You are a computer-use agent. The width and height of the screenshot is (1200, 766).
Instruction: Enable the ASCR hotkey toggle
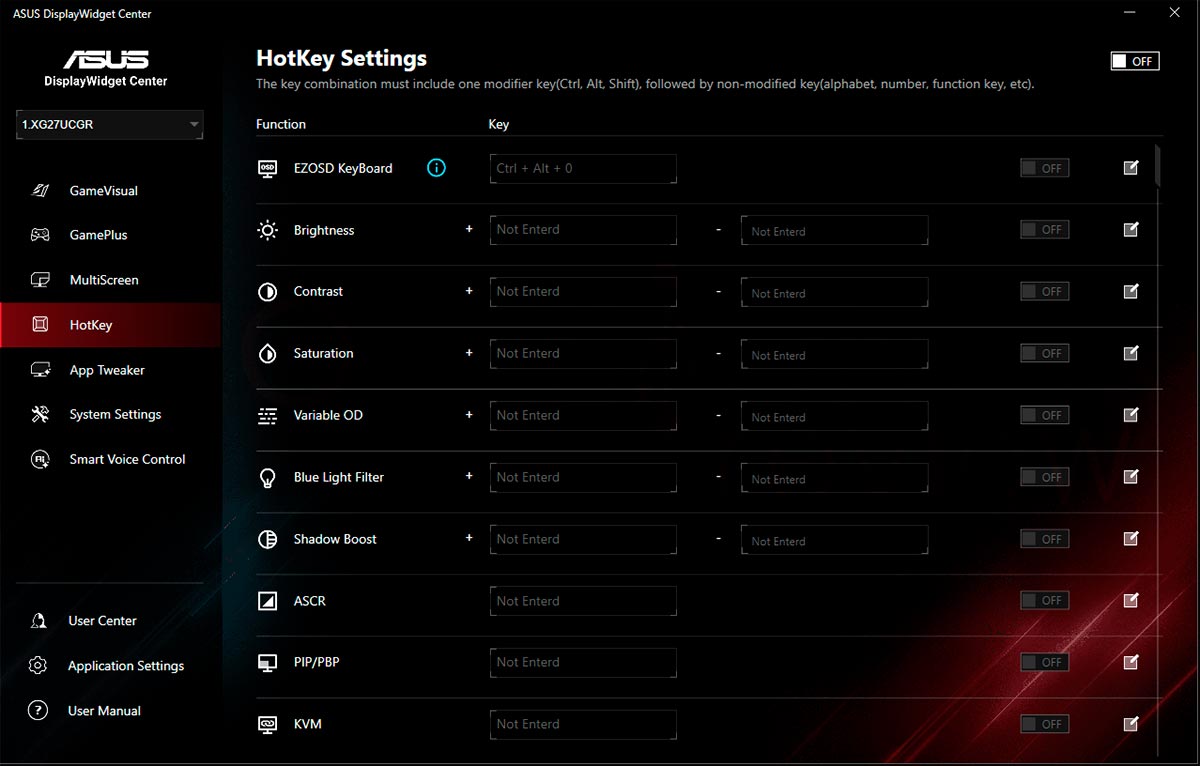(x=1044, y=600)
